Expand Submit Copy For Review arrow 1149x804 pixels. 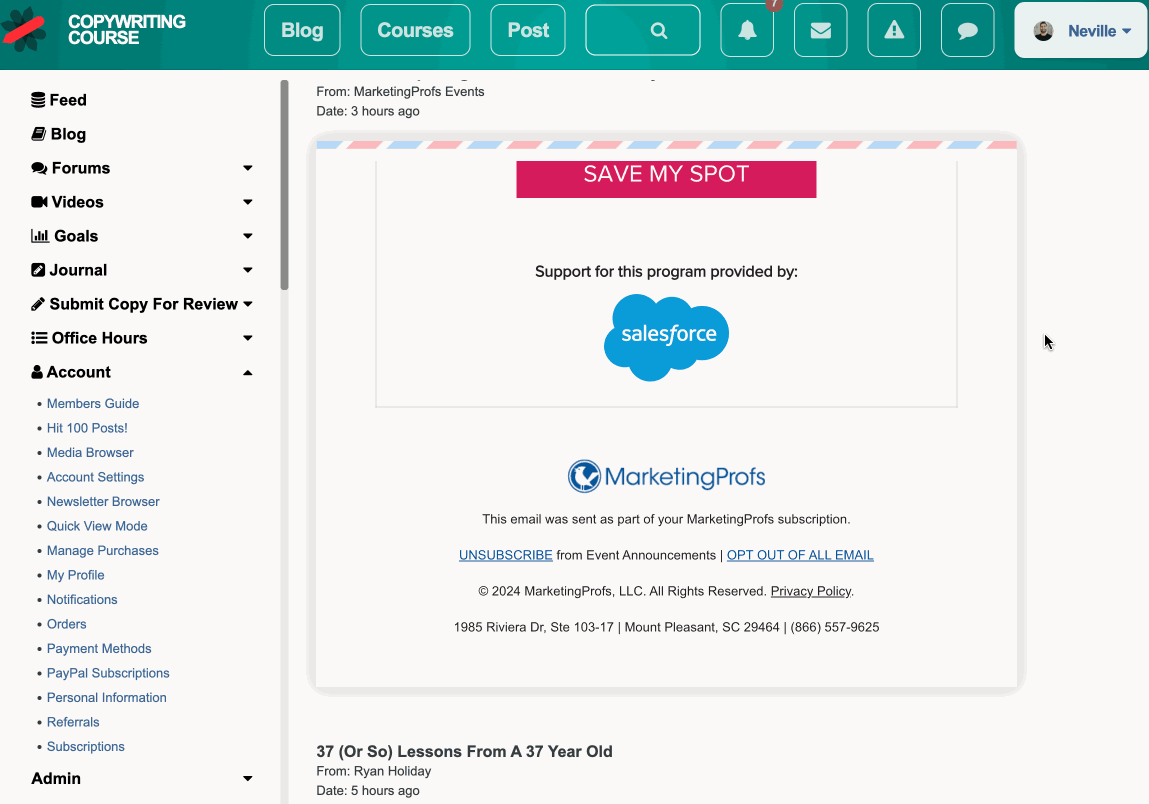tap(248, 303)
